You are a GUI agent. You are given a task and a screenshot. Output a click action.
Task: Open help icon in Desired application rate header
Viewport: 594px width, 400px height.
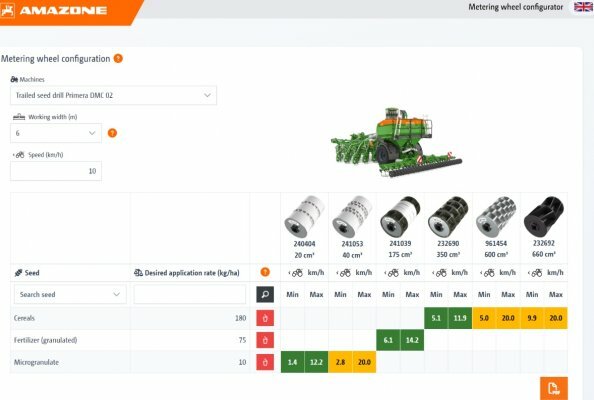265,272
